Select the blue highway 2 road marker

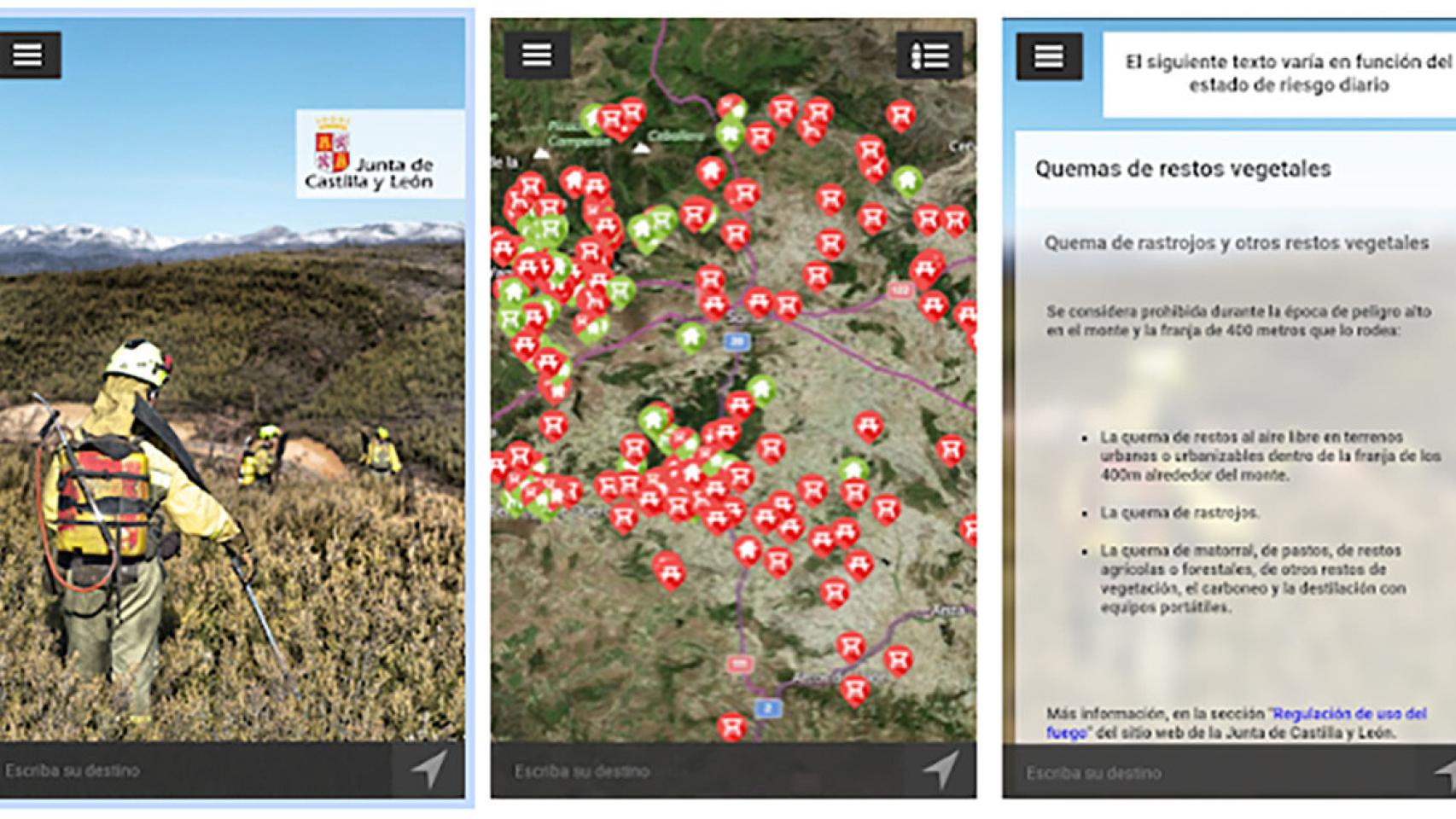pos(768,707)
